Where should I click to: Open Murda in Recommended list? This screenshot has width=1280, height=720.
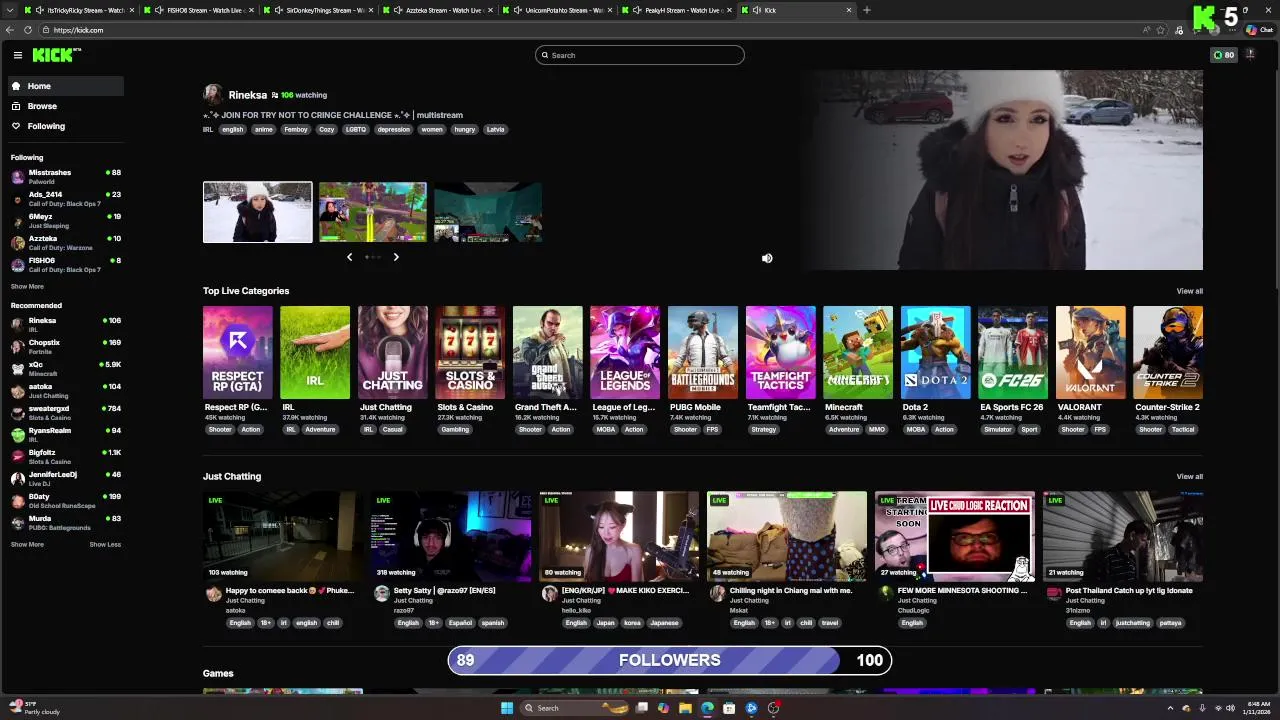(66, 523)
